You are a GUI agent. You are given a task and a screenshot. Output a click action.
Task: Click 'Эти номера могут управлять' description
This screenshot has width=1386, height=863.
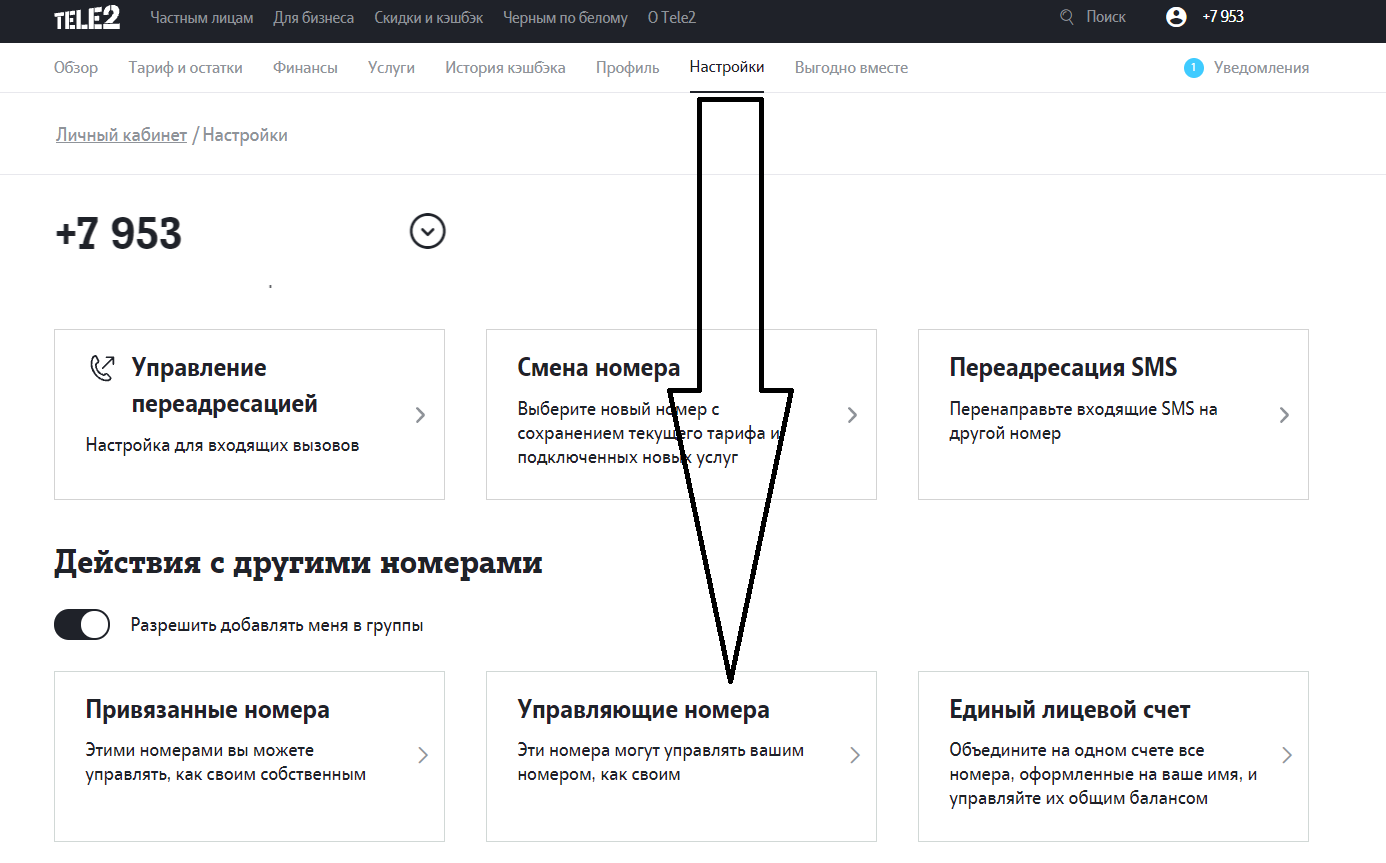coord(661,762)
